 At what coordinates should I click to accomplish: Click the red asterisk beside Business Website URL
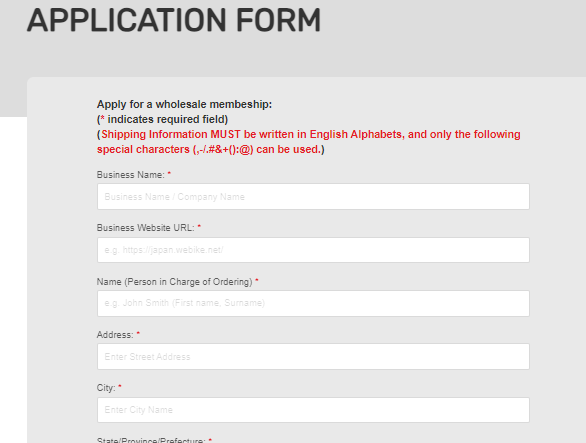tap(199, 227)
